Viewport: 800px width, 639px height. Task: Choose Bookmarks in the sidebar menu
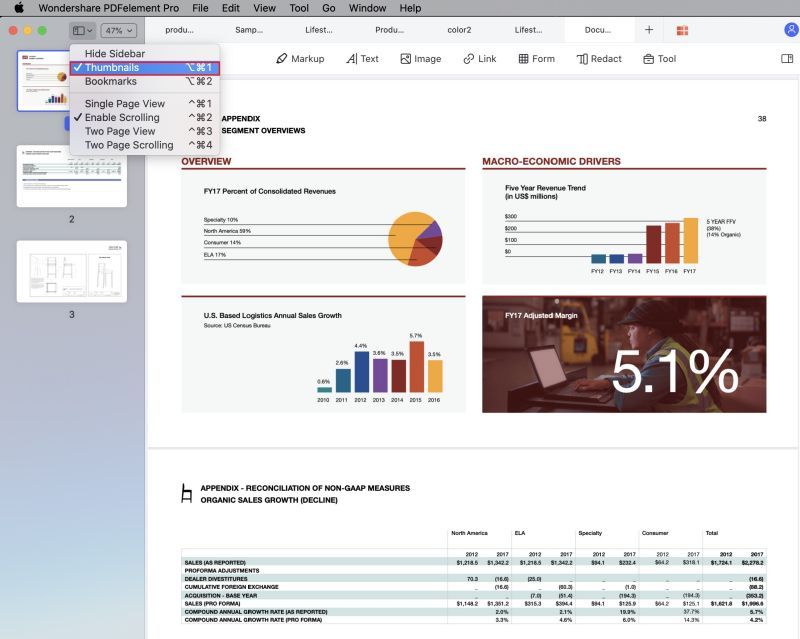tap(145, 81)
